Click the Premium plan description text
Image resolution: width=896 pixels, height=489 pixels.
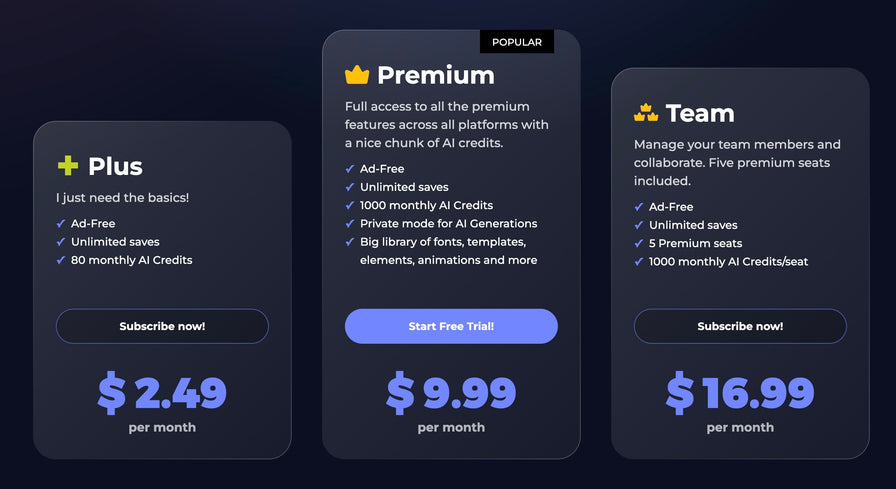click(x=446, y=124)
